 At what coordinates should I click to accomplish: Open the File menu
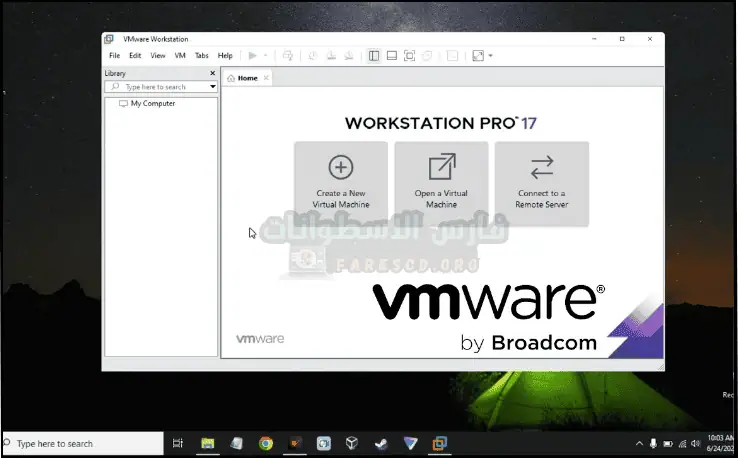point(114,56)
